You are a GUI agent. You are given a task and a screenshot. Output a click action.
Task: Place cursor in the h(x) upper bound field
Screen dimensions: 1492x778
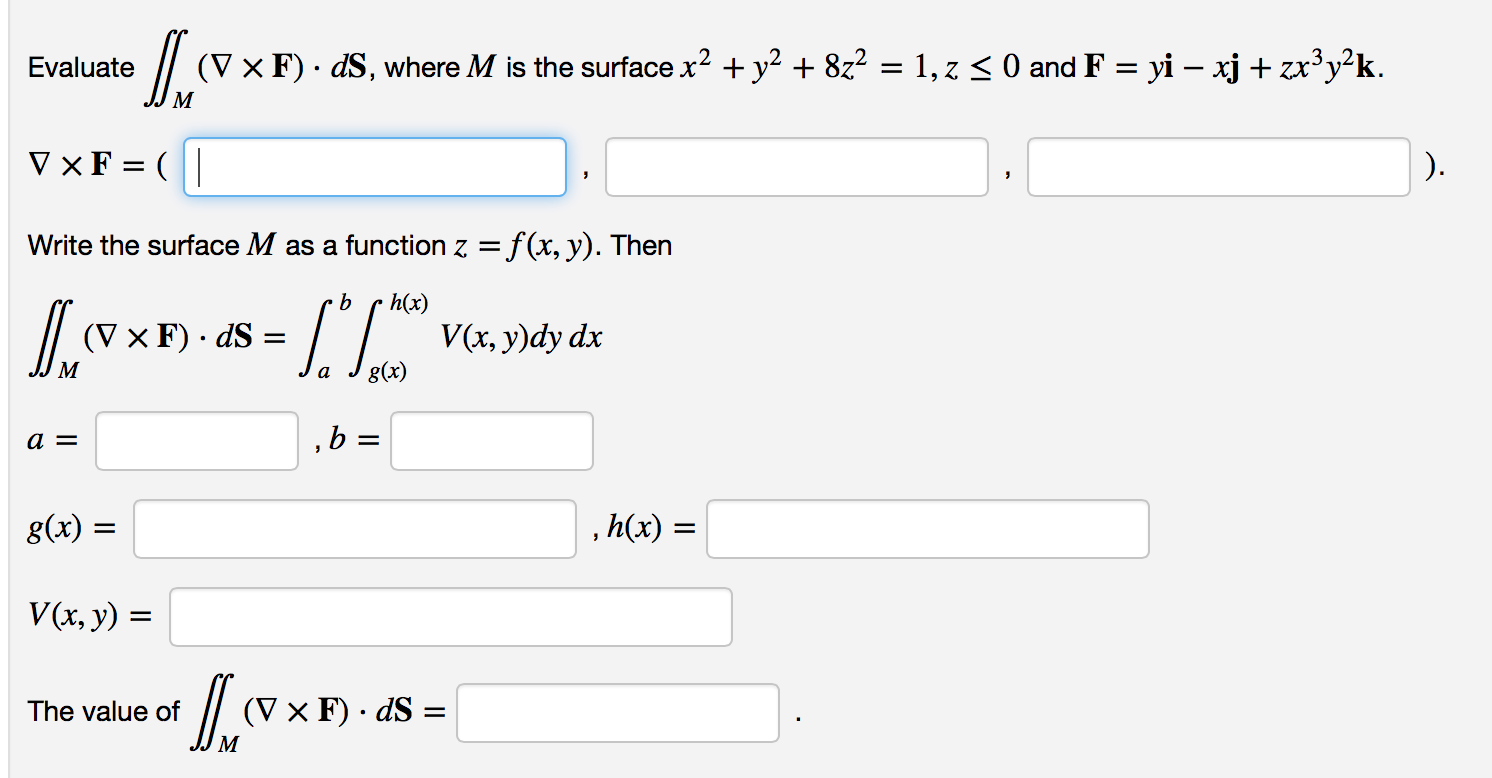[927, 528]
